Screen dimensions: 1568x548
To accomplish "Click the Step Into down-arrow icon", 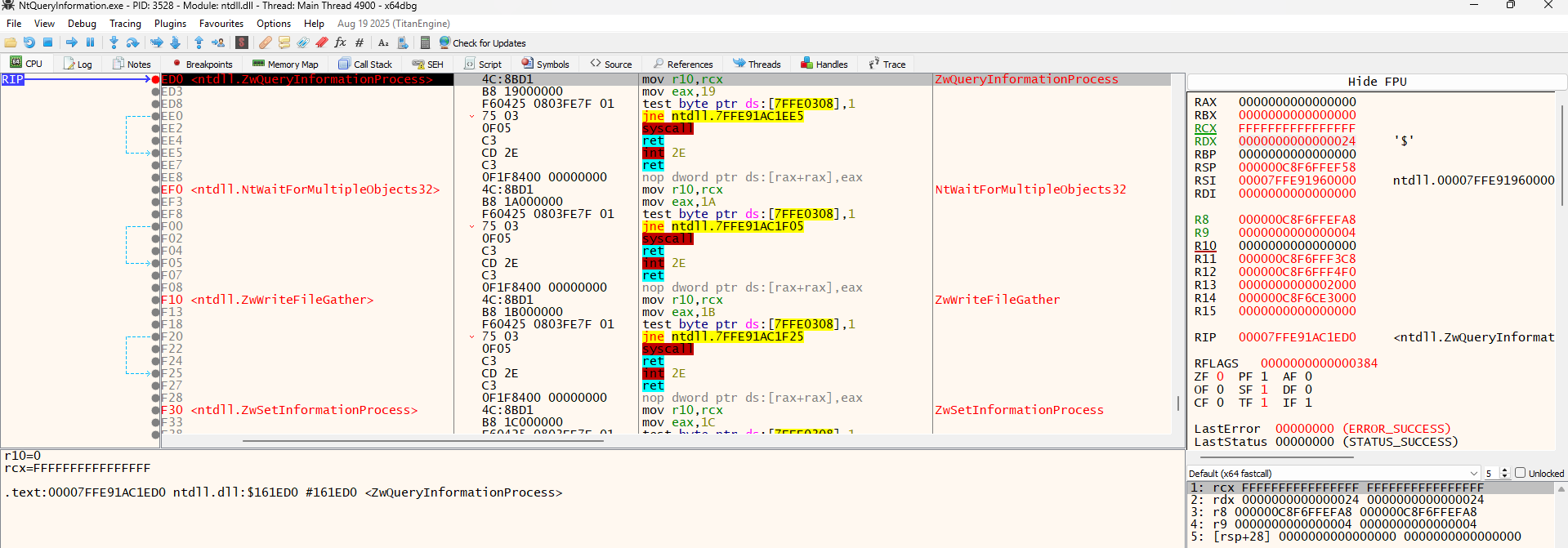I will [114, 42].
